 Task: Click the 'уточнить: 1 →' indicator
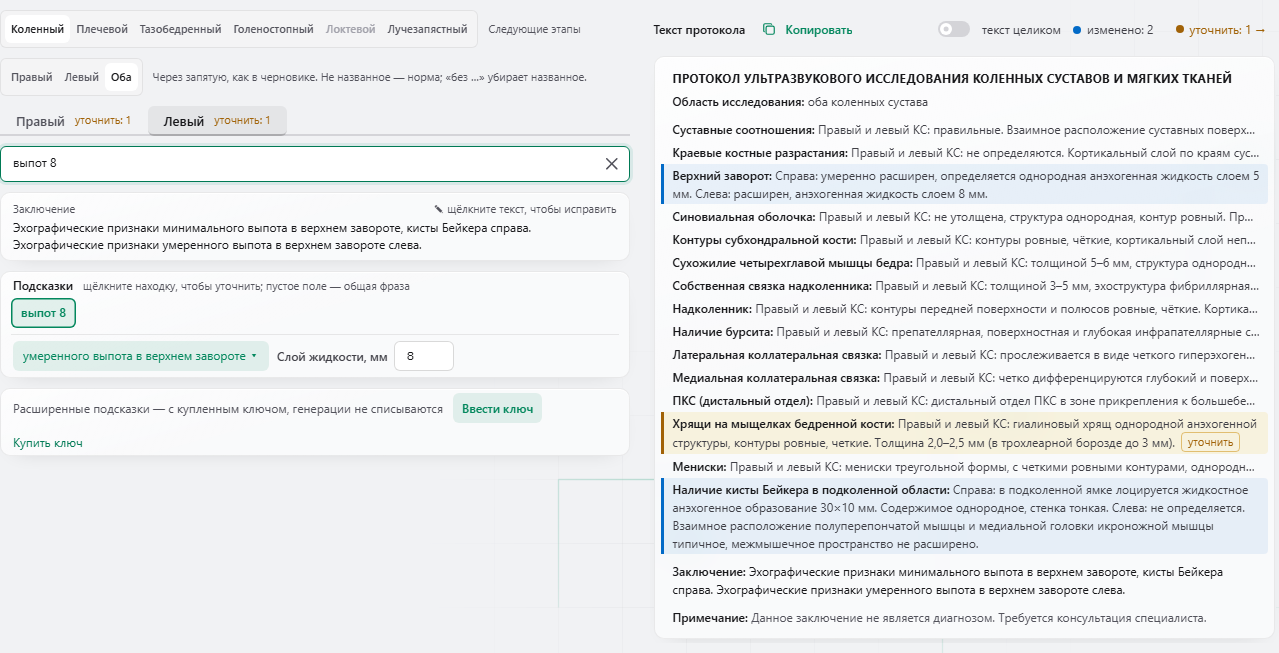pyautogui.click(x=1221, y=30)
